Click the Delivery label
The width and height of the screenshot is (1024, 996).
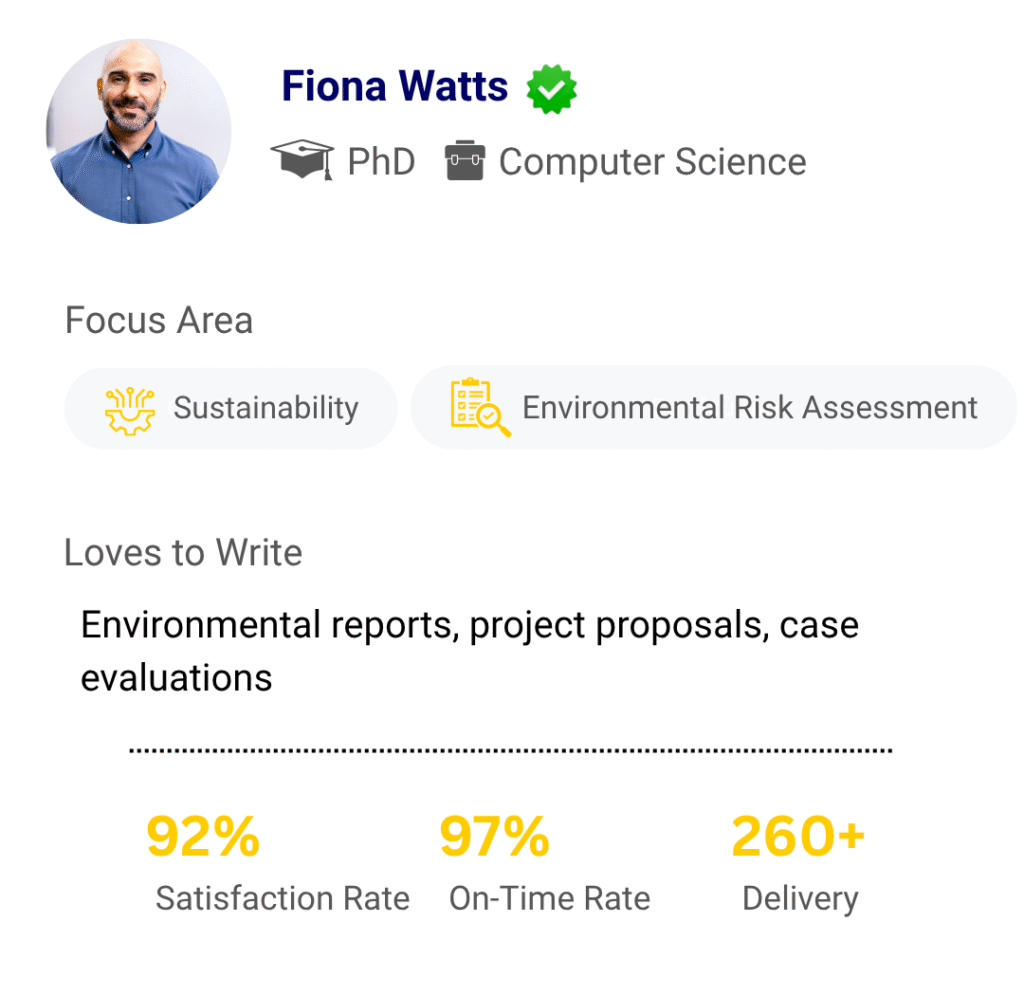(800, 898)
